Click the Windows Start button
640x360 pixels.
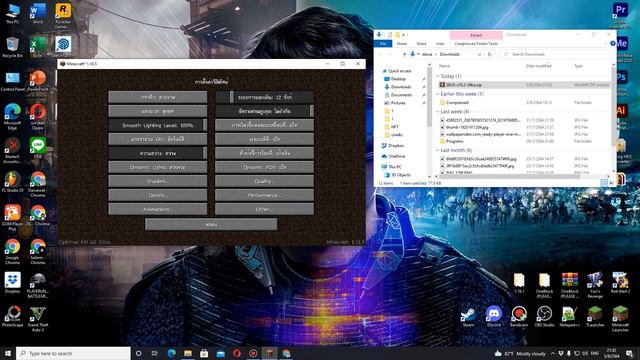coord(8,353)
